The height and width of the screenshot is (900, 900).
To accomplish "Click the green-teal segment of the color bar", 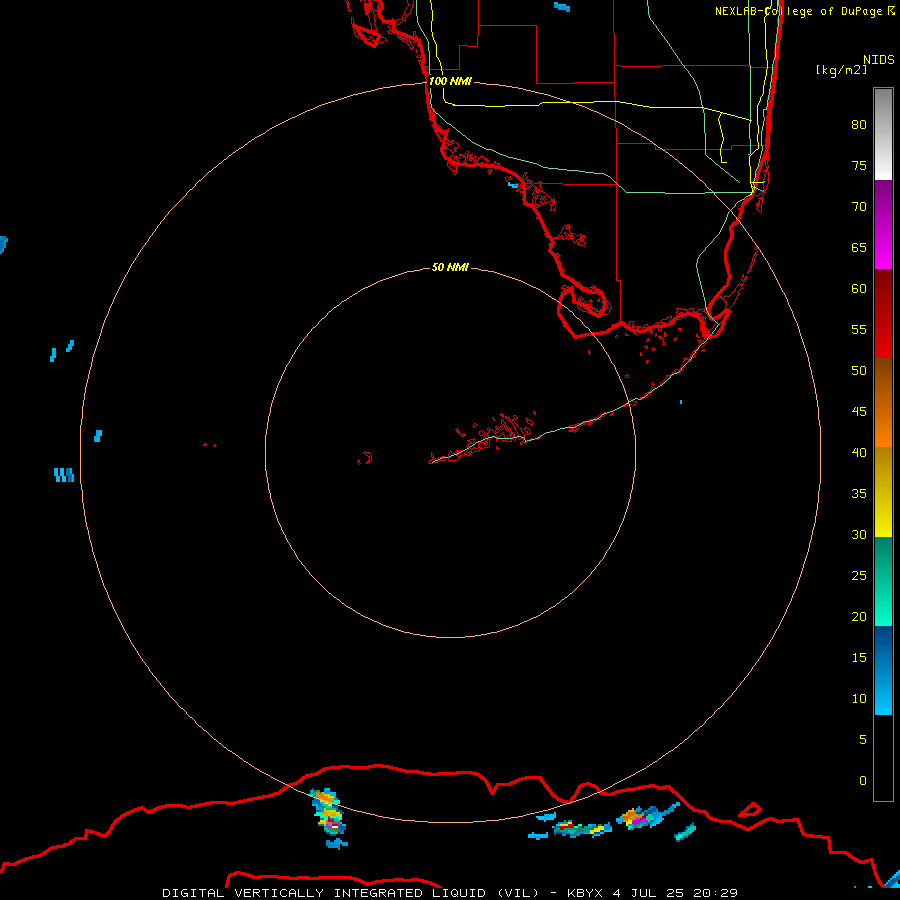I will click(x=883, y=581).
